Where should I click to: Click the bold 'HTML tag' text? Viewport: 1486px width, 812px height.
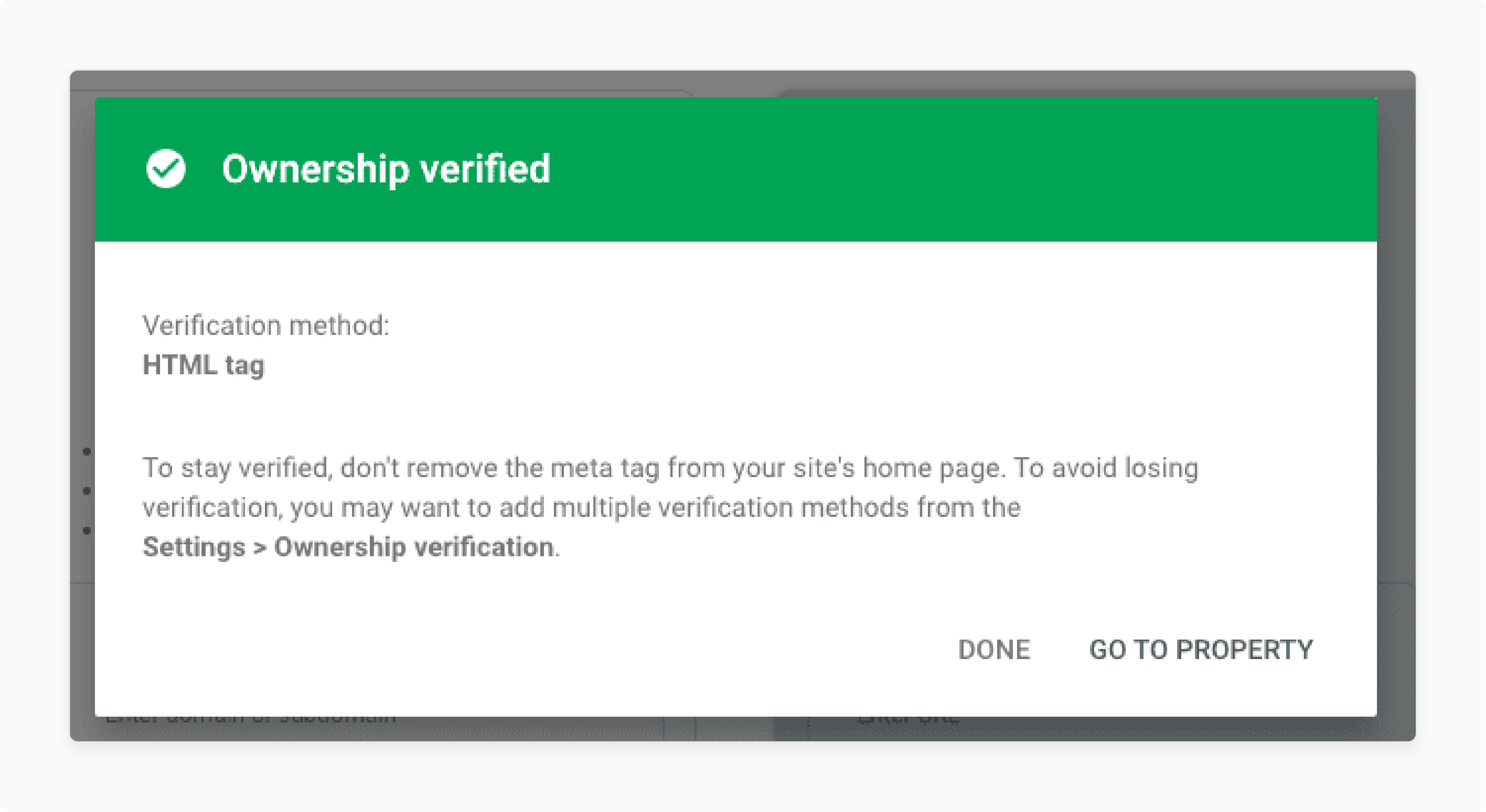pos(204,365)
